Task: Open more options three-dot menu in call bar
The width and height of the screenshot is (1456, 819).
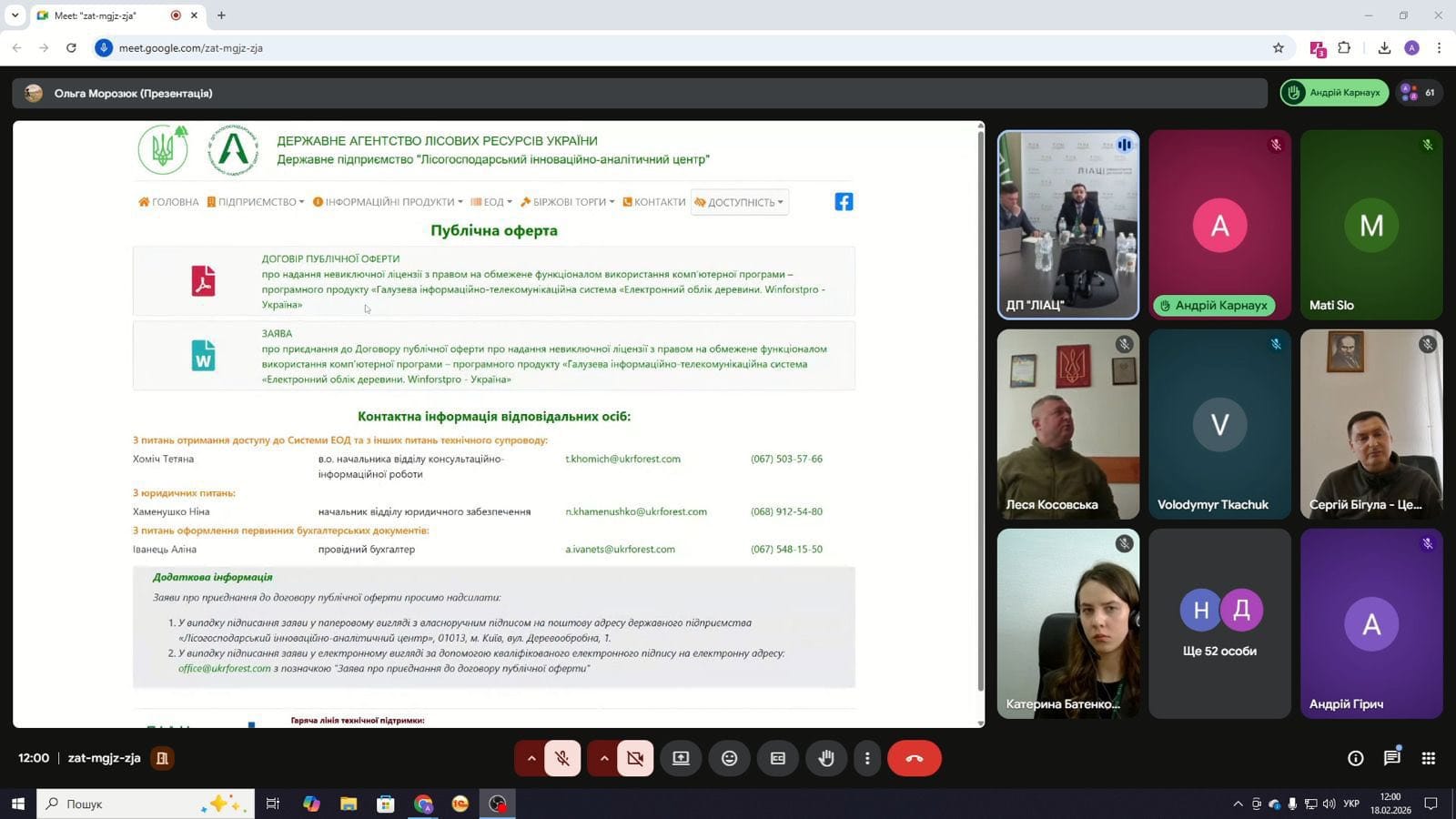Action: [x=867, y=758]
